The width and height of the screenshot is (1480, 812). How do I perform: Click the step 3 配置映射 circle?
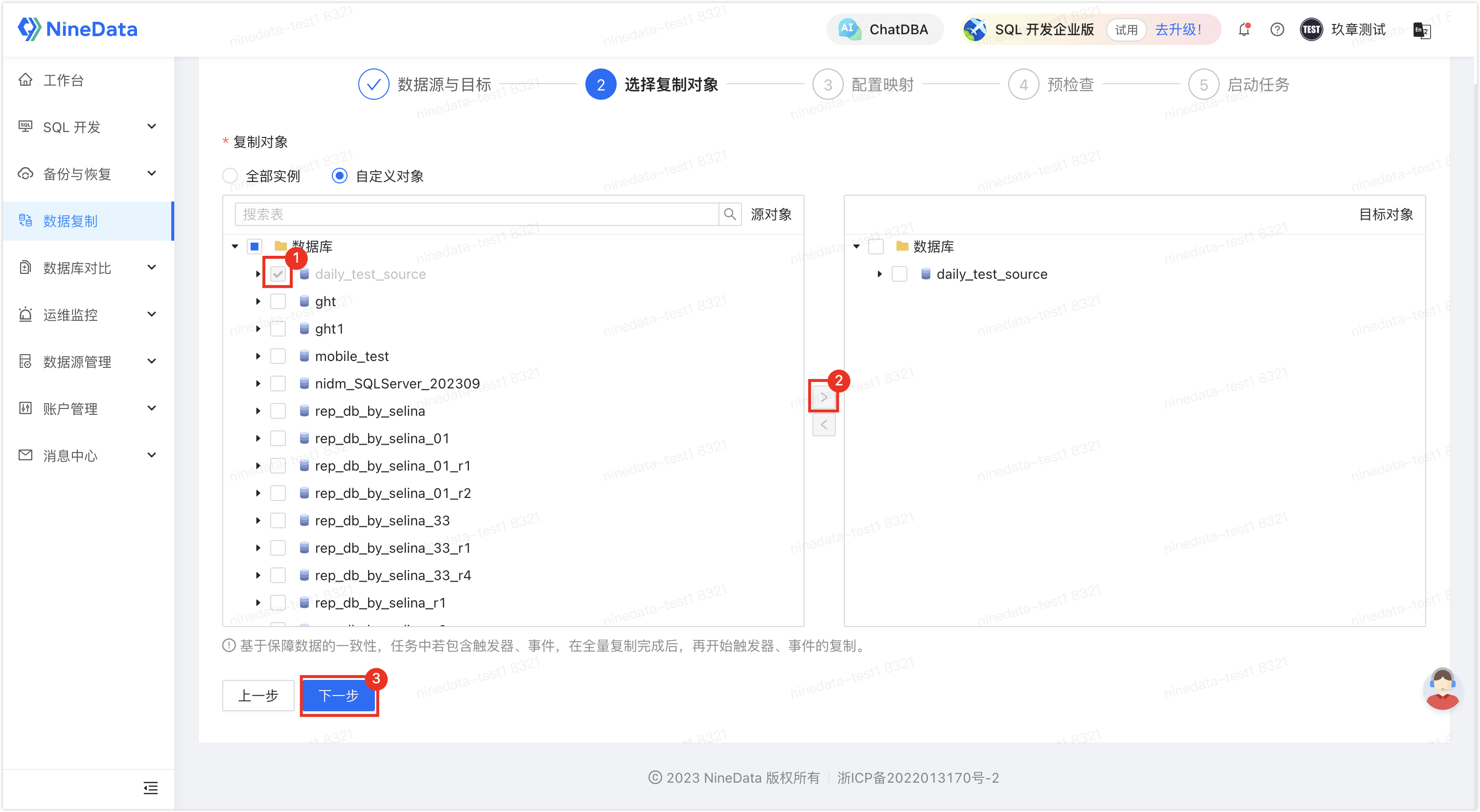click(828, 85)
